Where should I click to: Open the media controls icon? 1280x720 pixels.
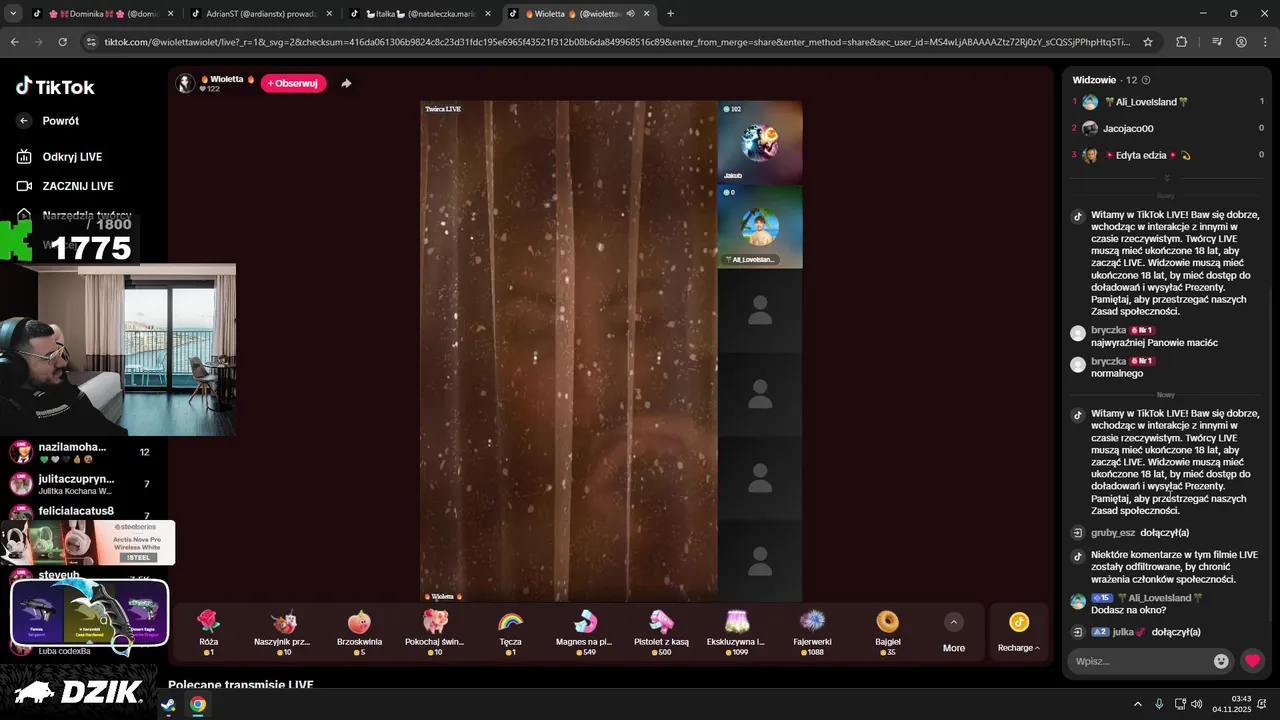(x=1217, y=42)
